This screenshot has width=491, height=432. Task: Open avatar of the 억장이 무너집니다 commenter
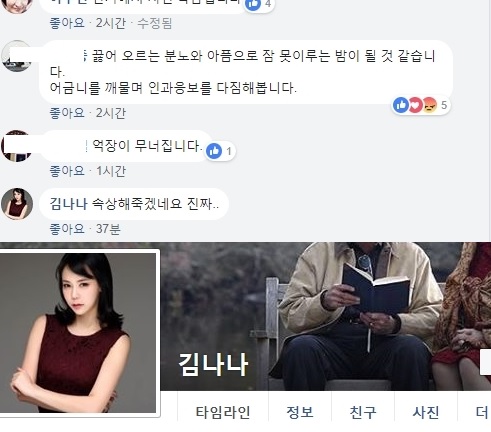pyautogui.click(x=16, y=146)
